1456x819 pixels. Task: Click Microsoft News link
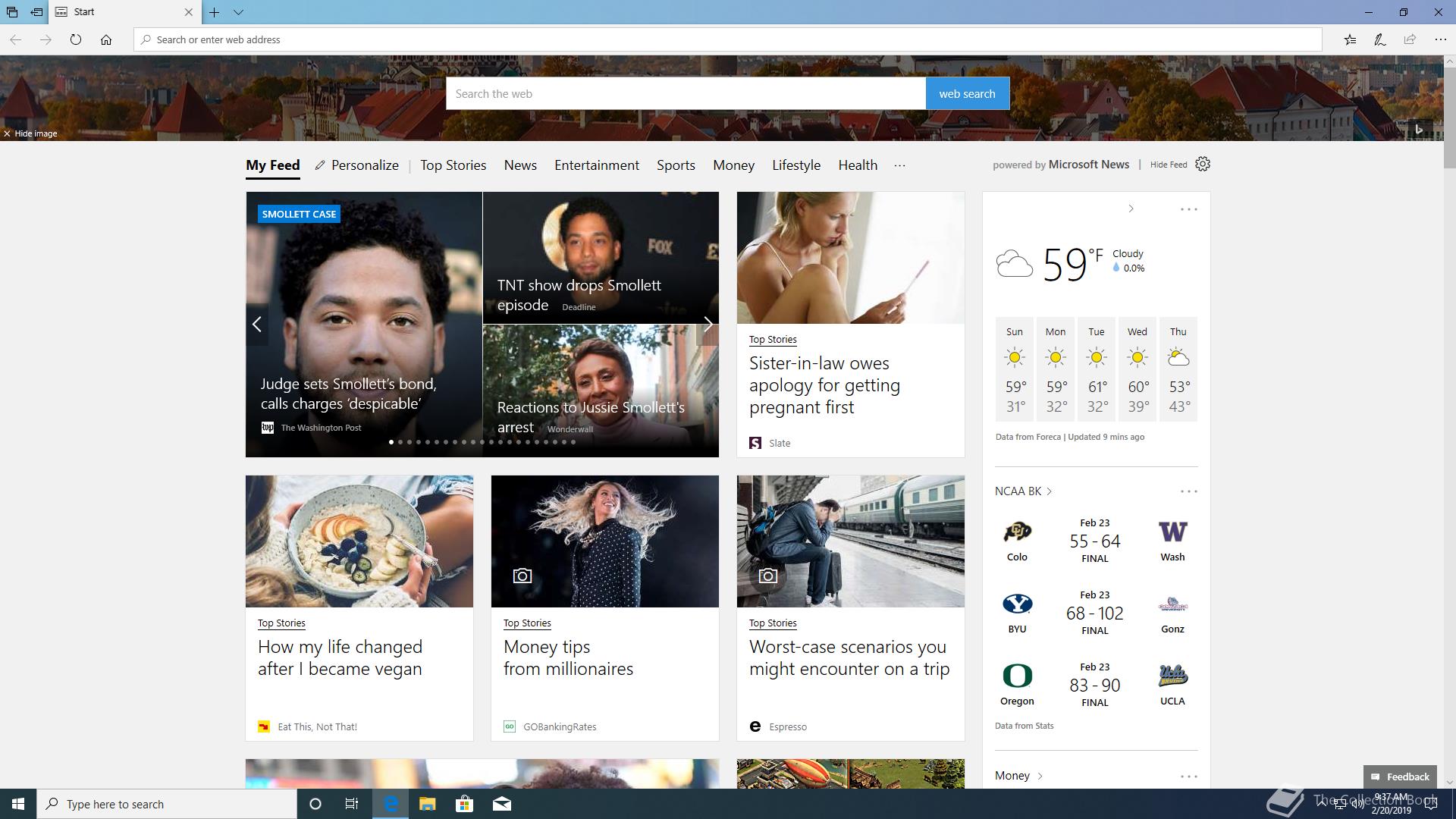pyautogui.click(x=1088, y=165)
